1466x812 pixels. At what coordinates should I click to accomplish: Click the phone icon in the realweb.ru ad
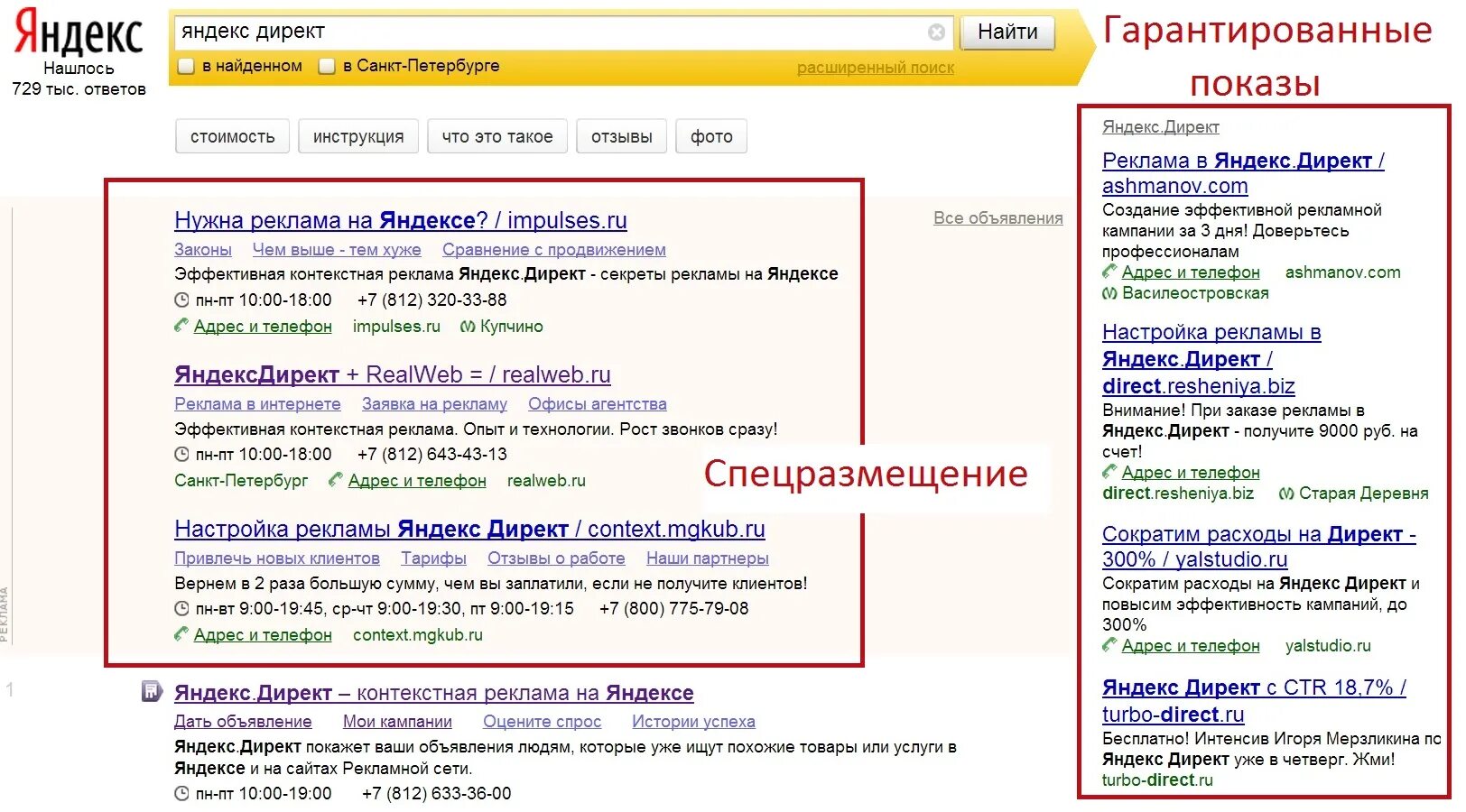pos(337,480)
